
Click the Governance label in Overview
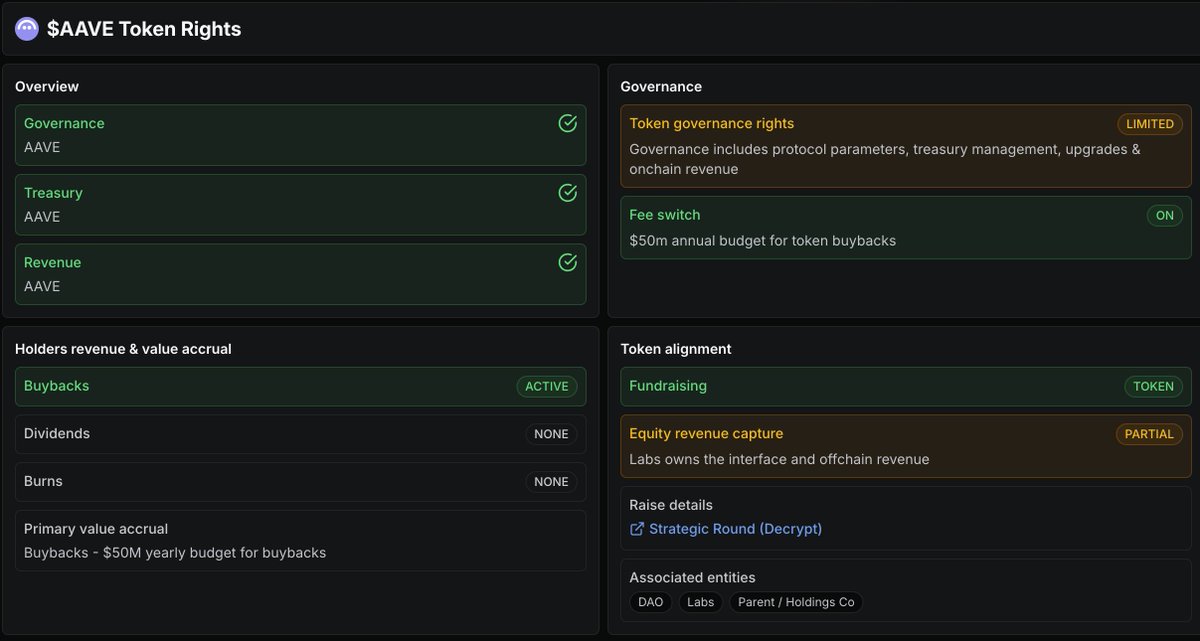click(x=64, y=123)
